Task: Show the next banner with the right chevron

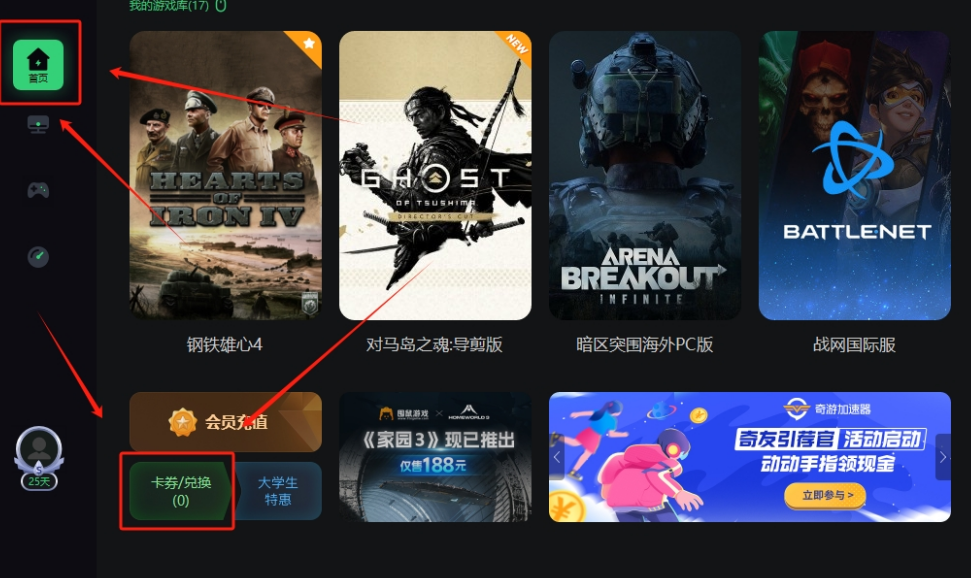Action: tap(943, 457)
